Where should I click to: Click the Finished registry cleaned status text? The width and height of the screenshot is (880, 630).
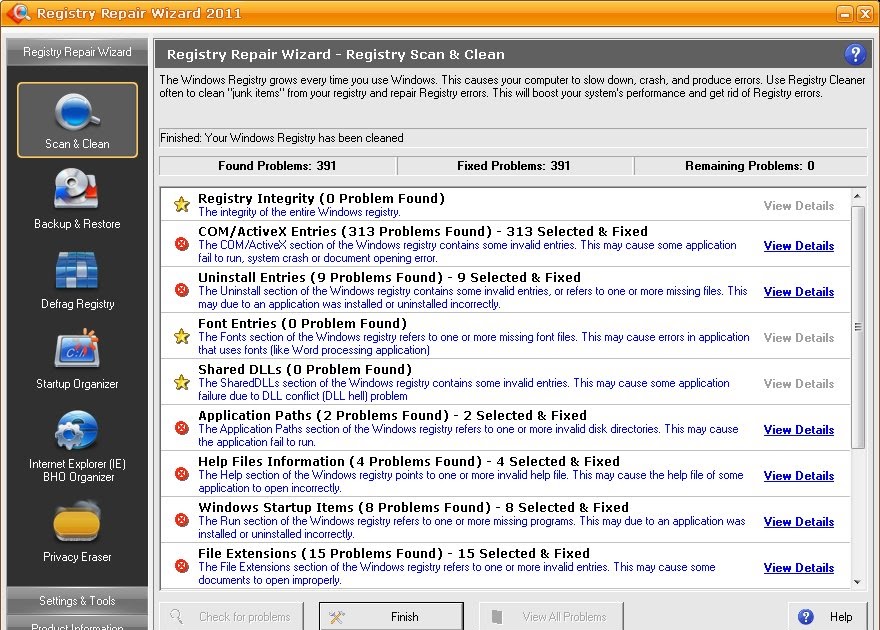point(282,138)
